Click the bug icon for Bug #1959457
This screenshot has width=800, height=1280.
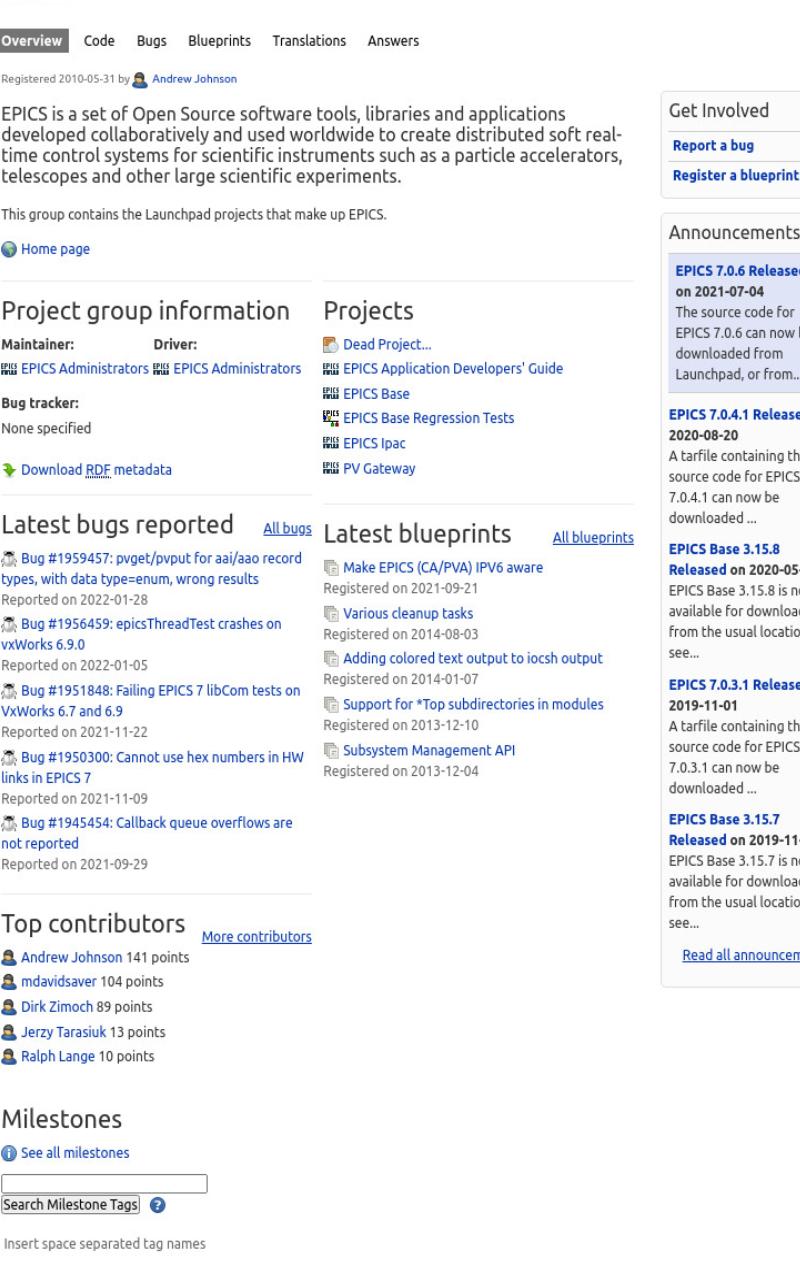(8, 561)
